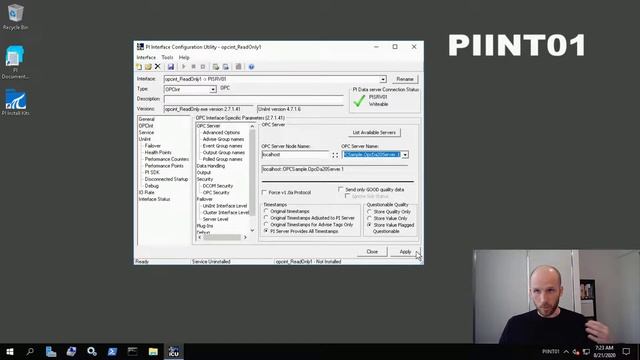
Task: Select PI SDK item
Action: point(152,172)
